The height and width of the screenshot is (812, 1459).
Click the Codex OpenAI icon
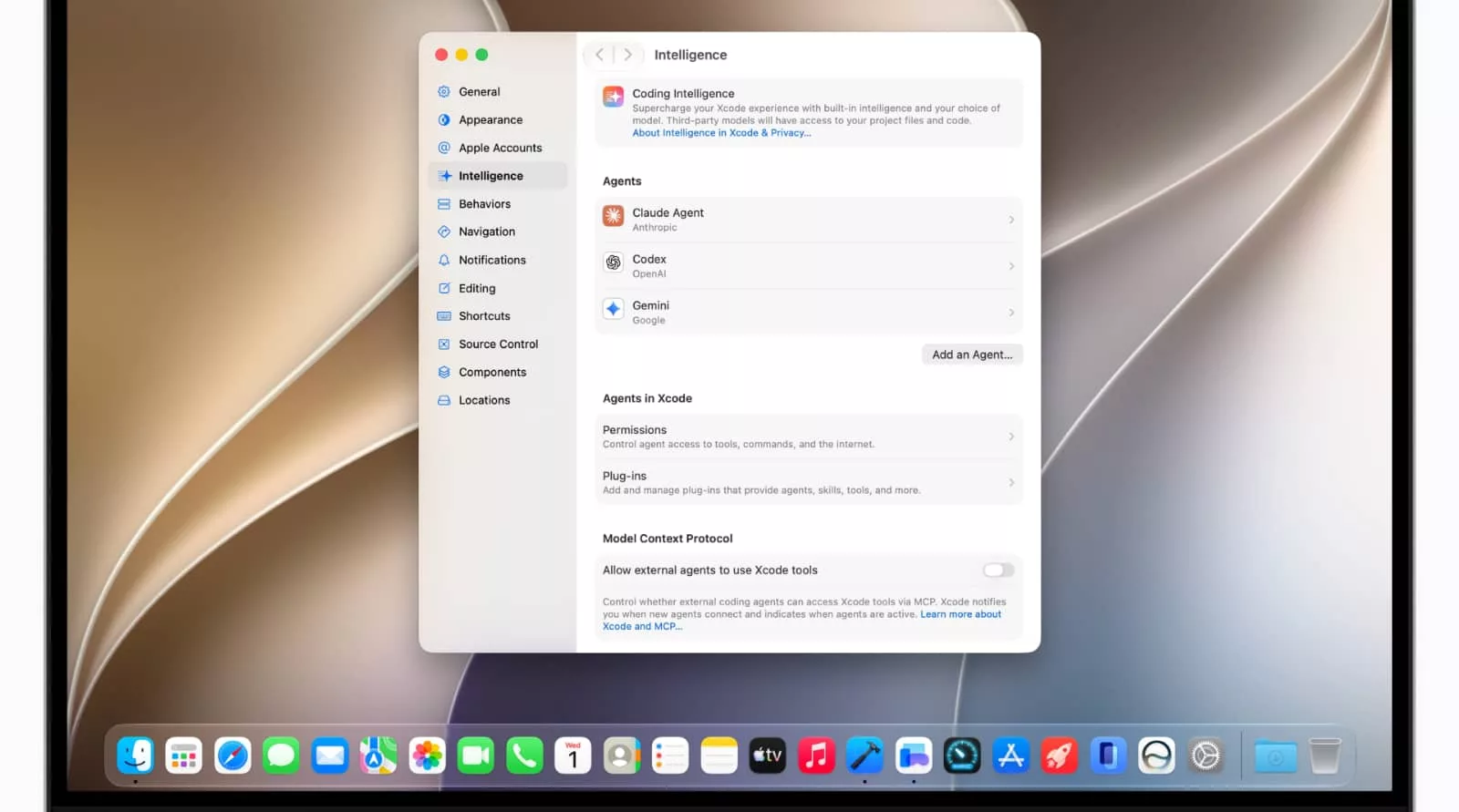(614, 262)
